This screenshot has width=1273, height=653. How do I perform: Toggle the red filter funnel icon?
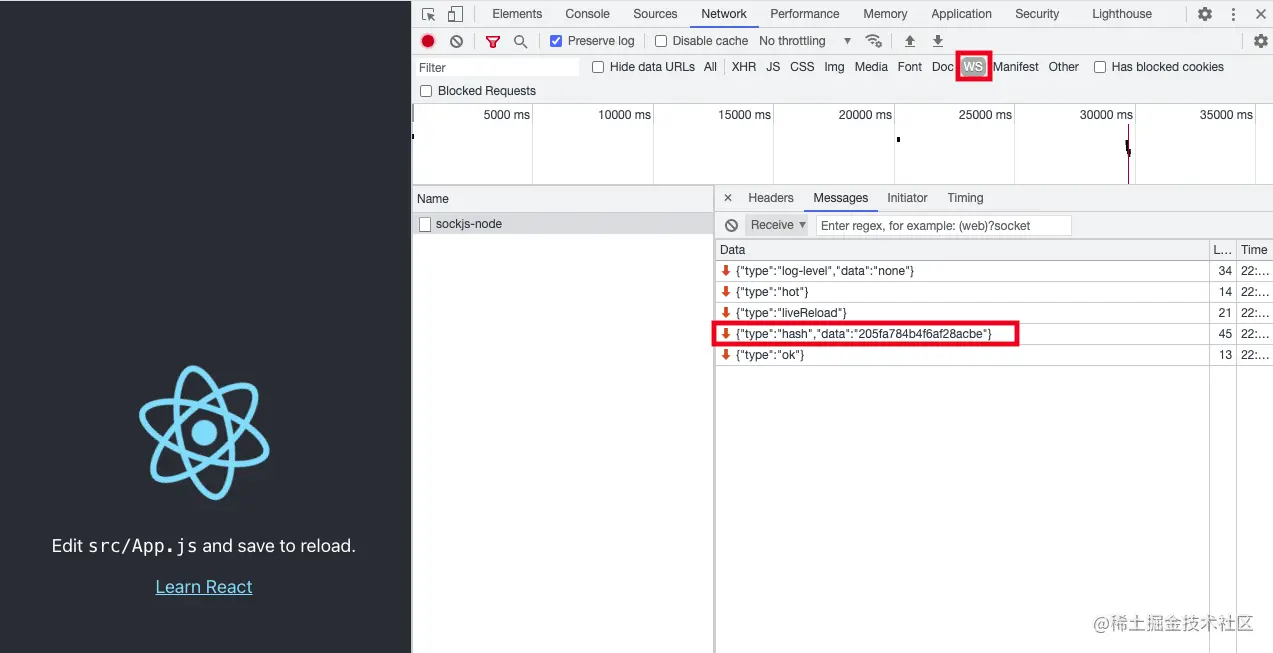[x=492, y=41]
